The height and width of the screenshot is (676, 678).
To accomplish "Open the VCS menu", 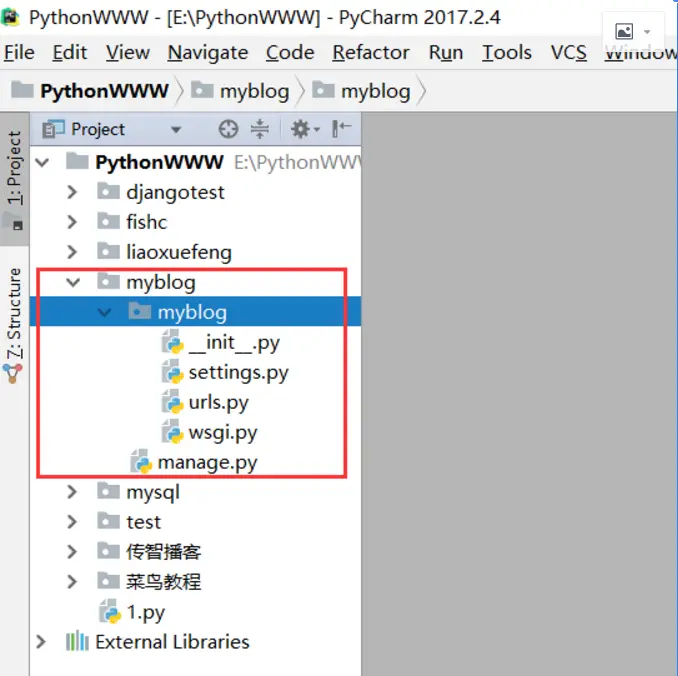I will tap(569, 52).
